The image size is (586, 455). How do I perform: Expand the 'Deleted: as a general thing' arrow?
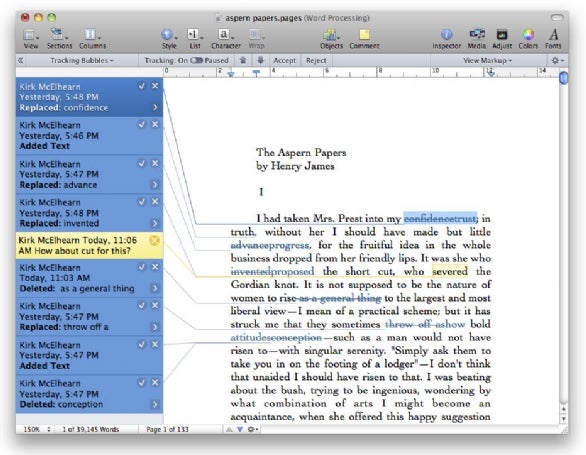tap(155, 288)
